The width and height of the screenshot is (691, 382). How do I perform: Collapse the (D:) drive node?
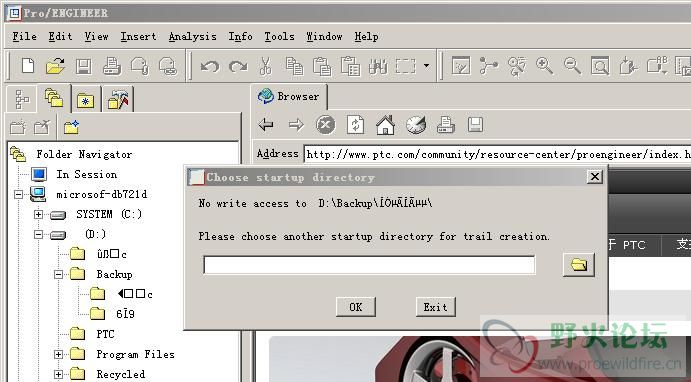38,234
